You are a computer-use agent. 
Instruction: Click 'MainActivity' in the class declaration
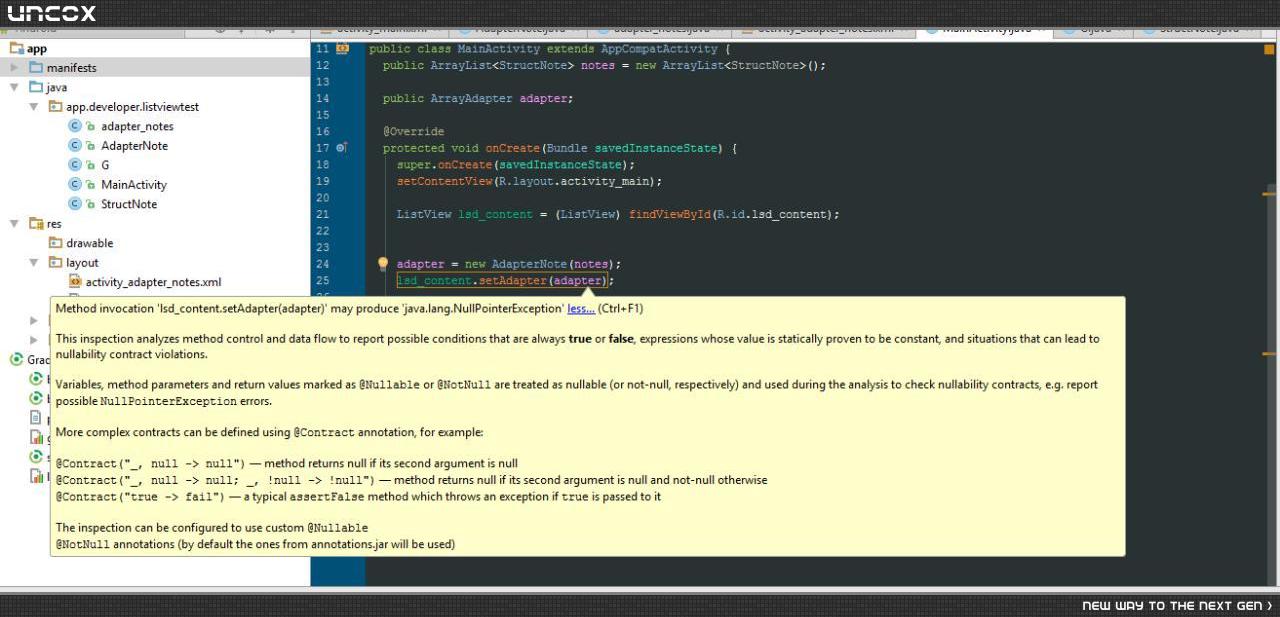click(x=498, y=49)
